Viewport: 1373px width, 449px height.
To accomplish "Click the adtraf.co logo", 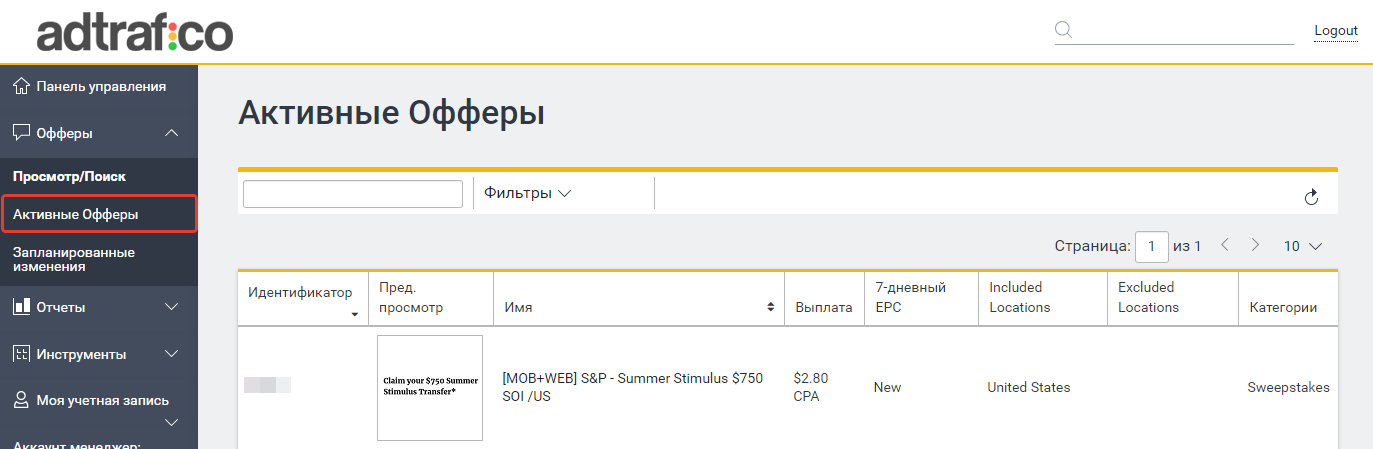I will click(135, 33).
